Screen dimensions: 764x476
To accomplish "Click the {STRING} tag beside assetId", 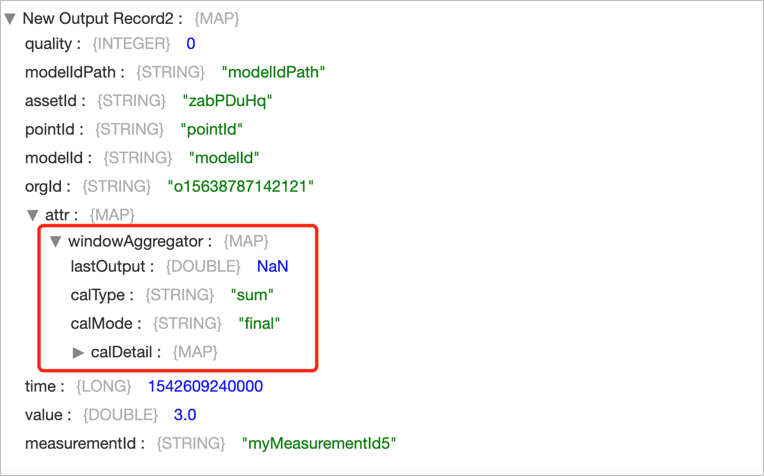I will 132,101.
